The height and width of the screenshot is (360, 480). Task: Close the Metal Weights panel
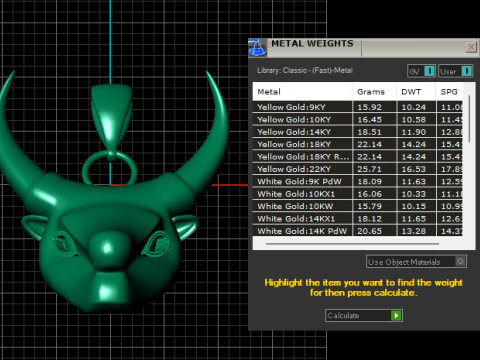471,47
